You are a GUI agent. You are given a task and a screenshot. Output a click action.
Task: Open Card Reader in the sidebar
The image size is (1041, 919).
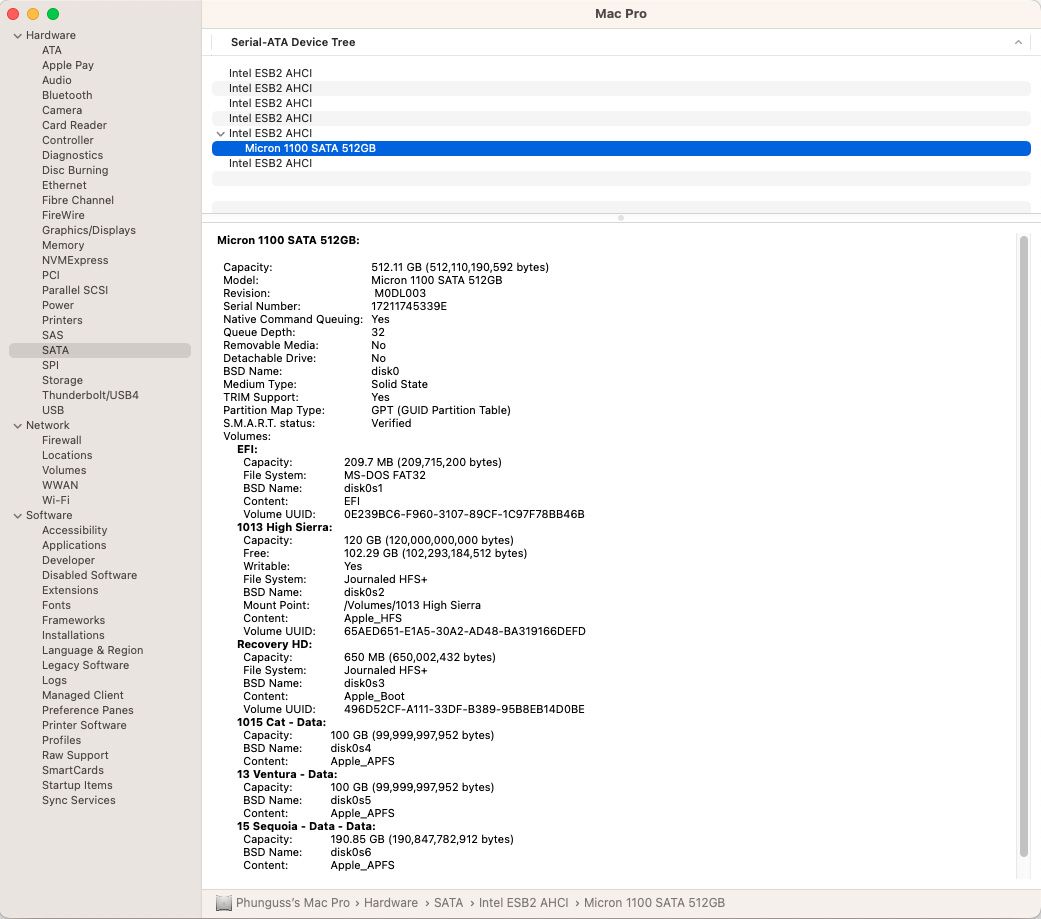click(74, 125)
